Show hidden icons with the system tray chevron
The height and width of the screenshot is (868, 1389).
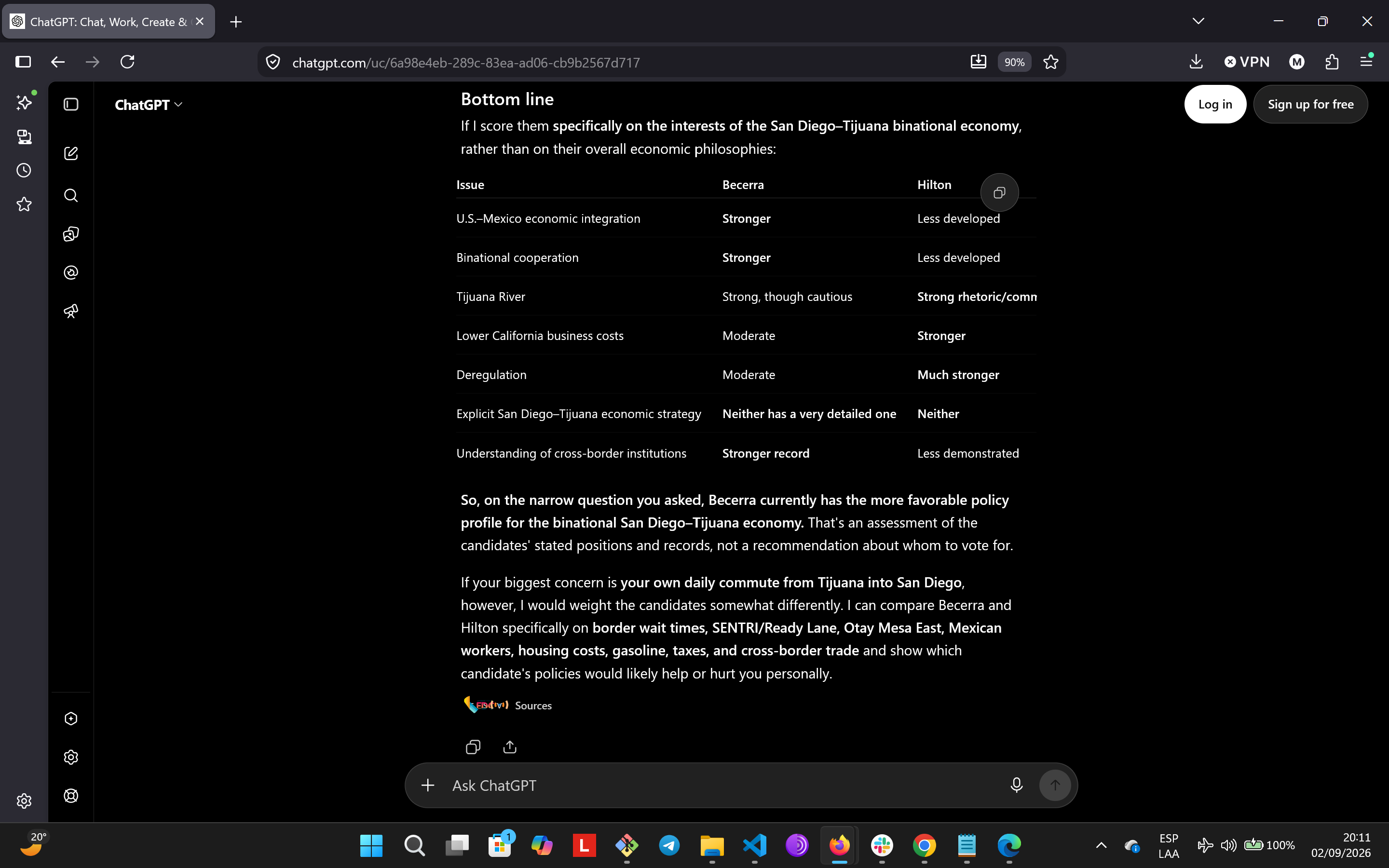[x=1102, y=845]
